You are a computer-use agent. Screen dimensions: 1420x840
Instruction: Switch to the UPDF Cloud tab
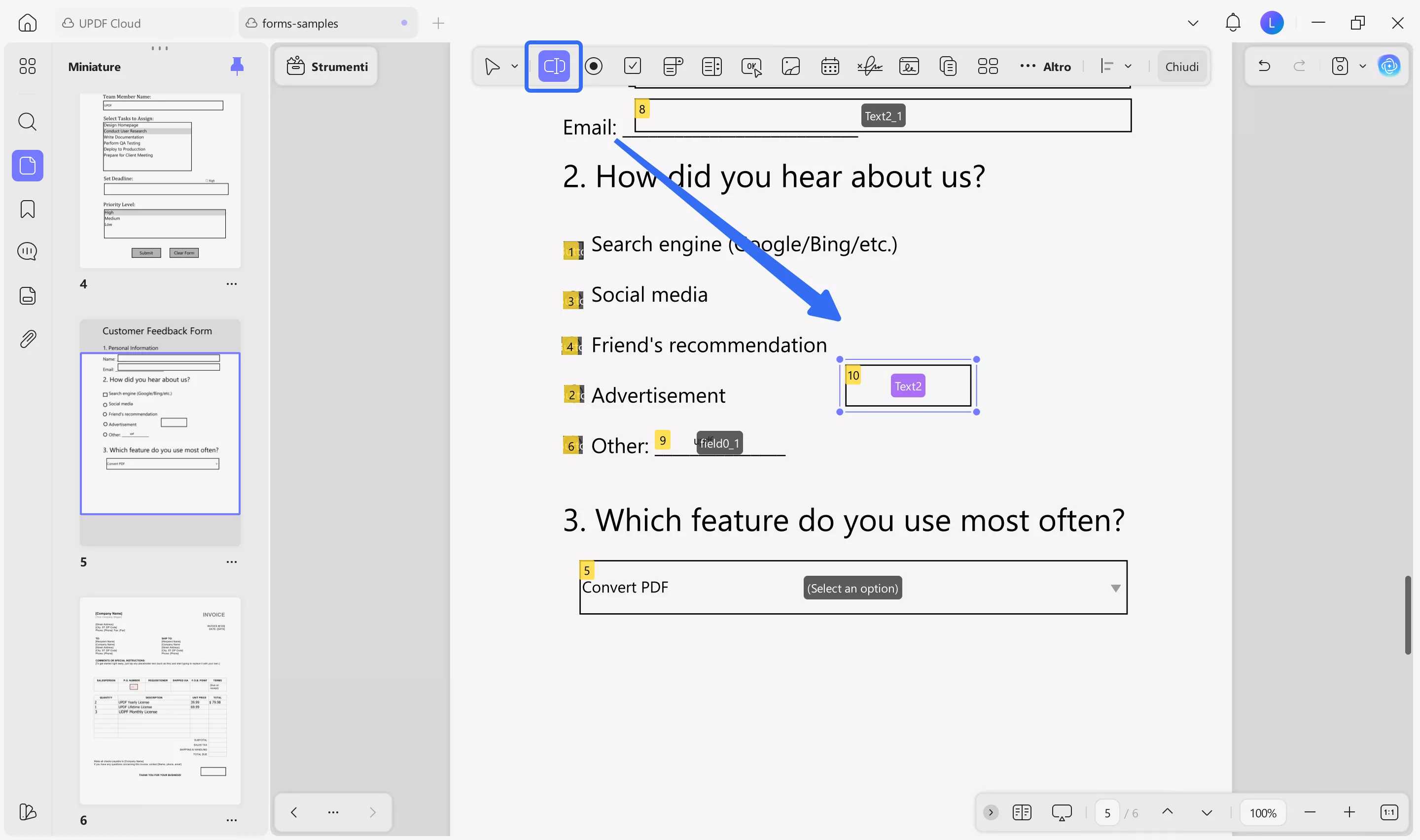[x=109, y=23]
